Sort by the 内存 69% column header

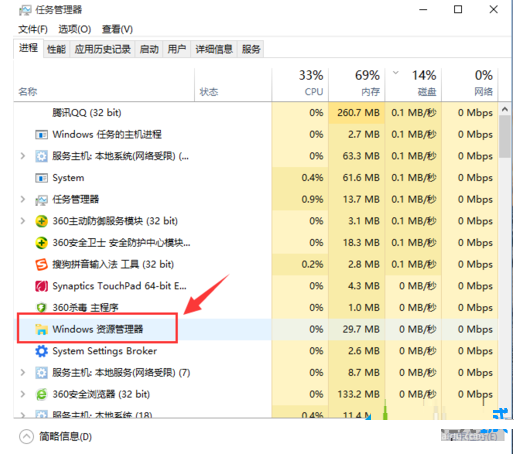(357, 85)
